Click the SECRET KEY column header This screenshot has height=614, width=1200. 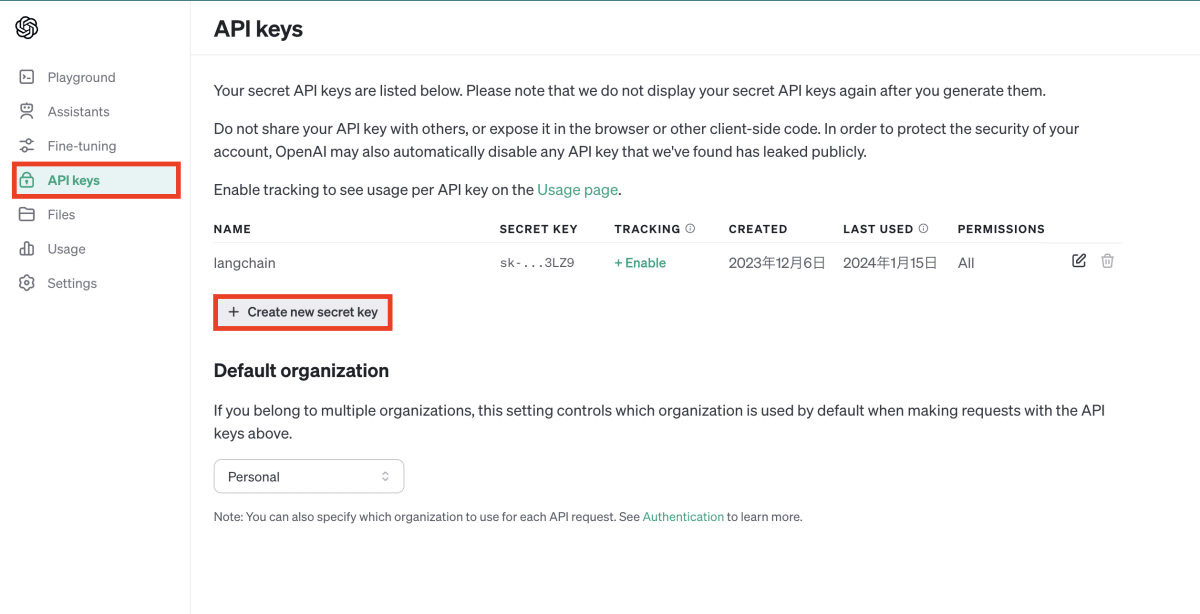(539, 229)
